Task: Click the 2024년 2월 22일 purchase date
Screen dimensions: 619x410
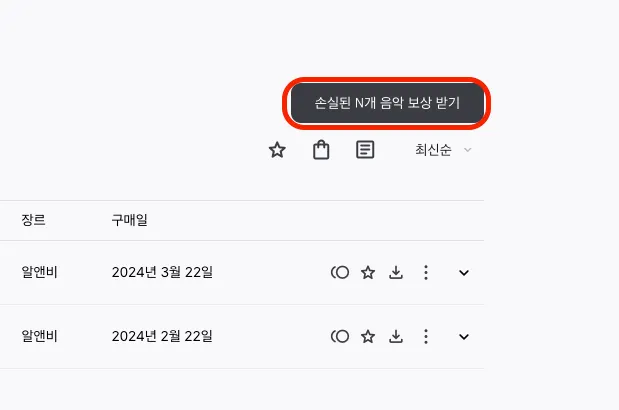Action: coord(162,336)
